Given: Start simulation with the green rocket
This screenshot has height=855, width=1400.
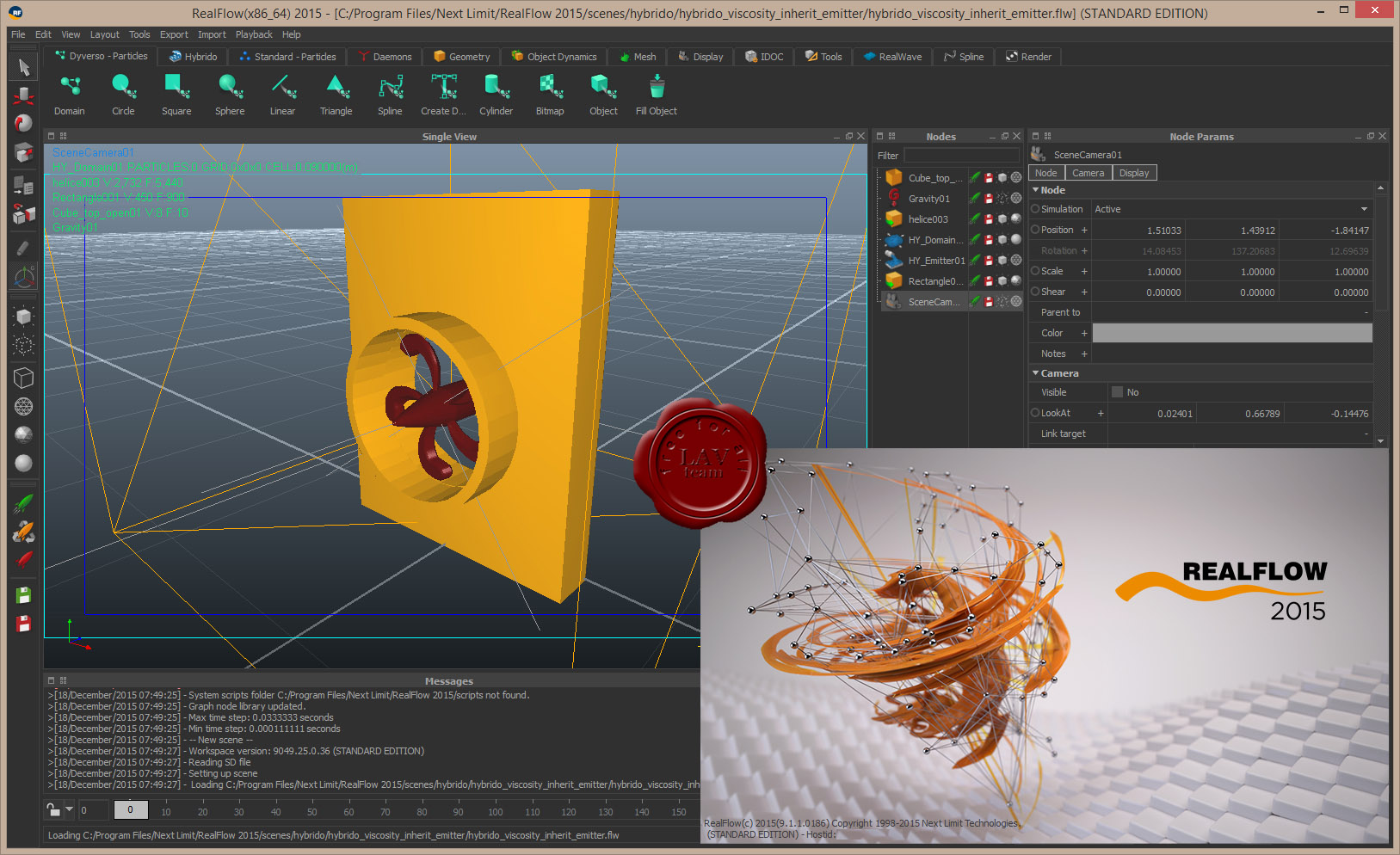Looking at the screenshot, I should (x=23, y=505).
